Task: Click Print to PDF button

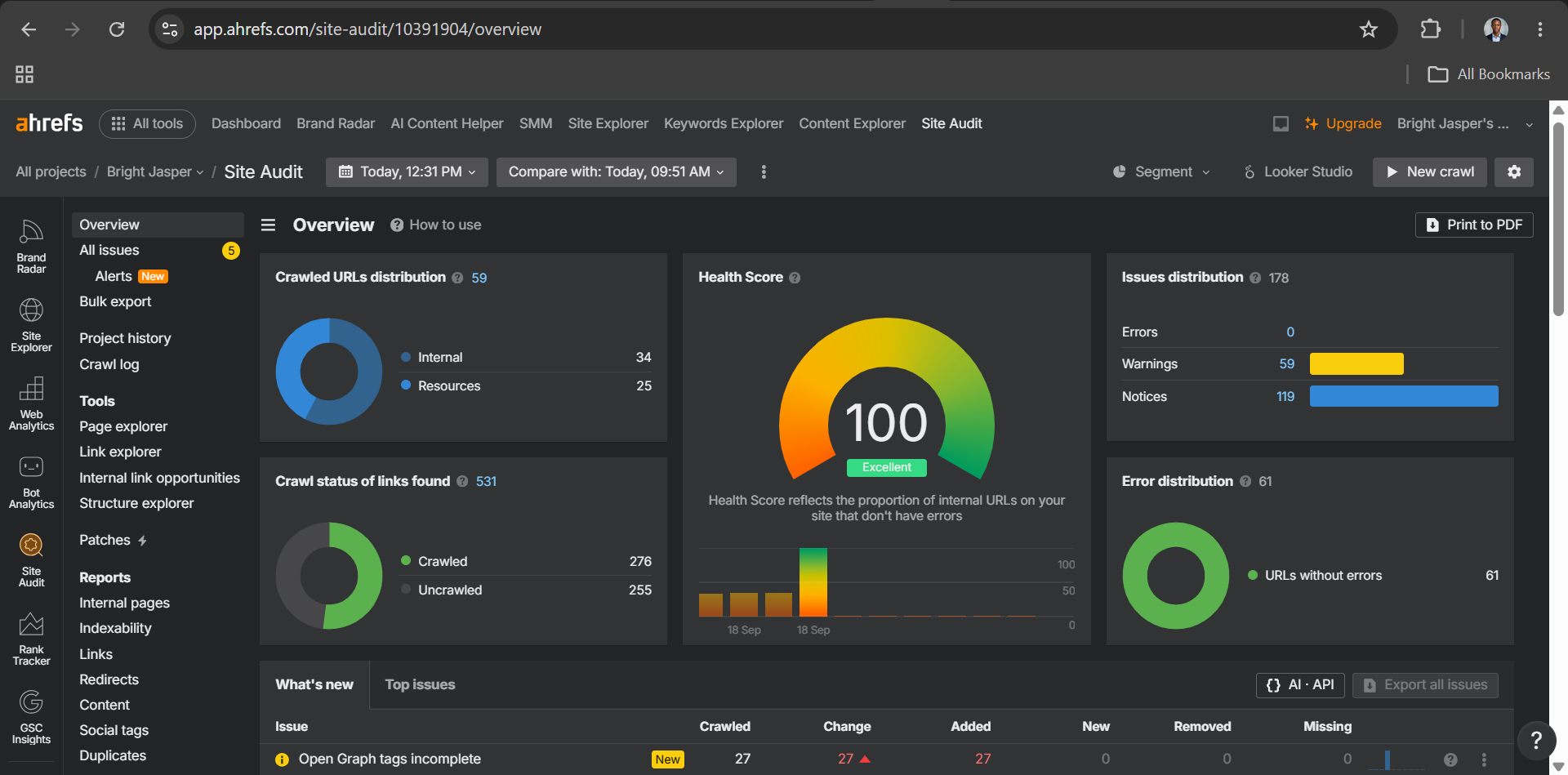Action: (1474, 225)
